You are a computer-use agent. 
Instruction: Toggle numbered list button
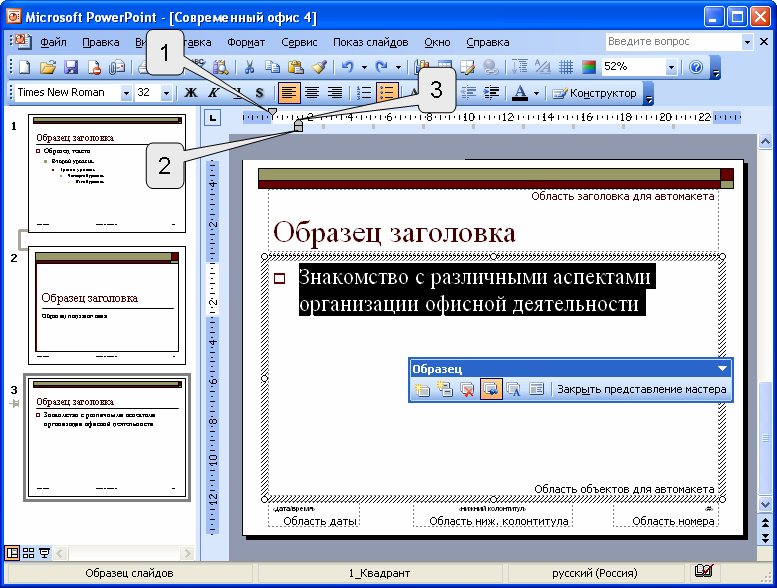click(x=364, y=93)
